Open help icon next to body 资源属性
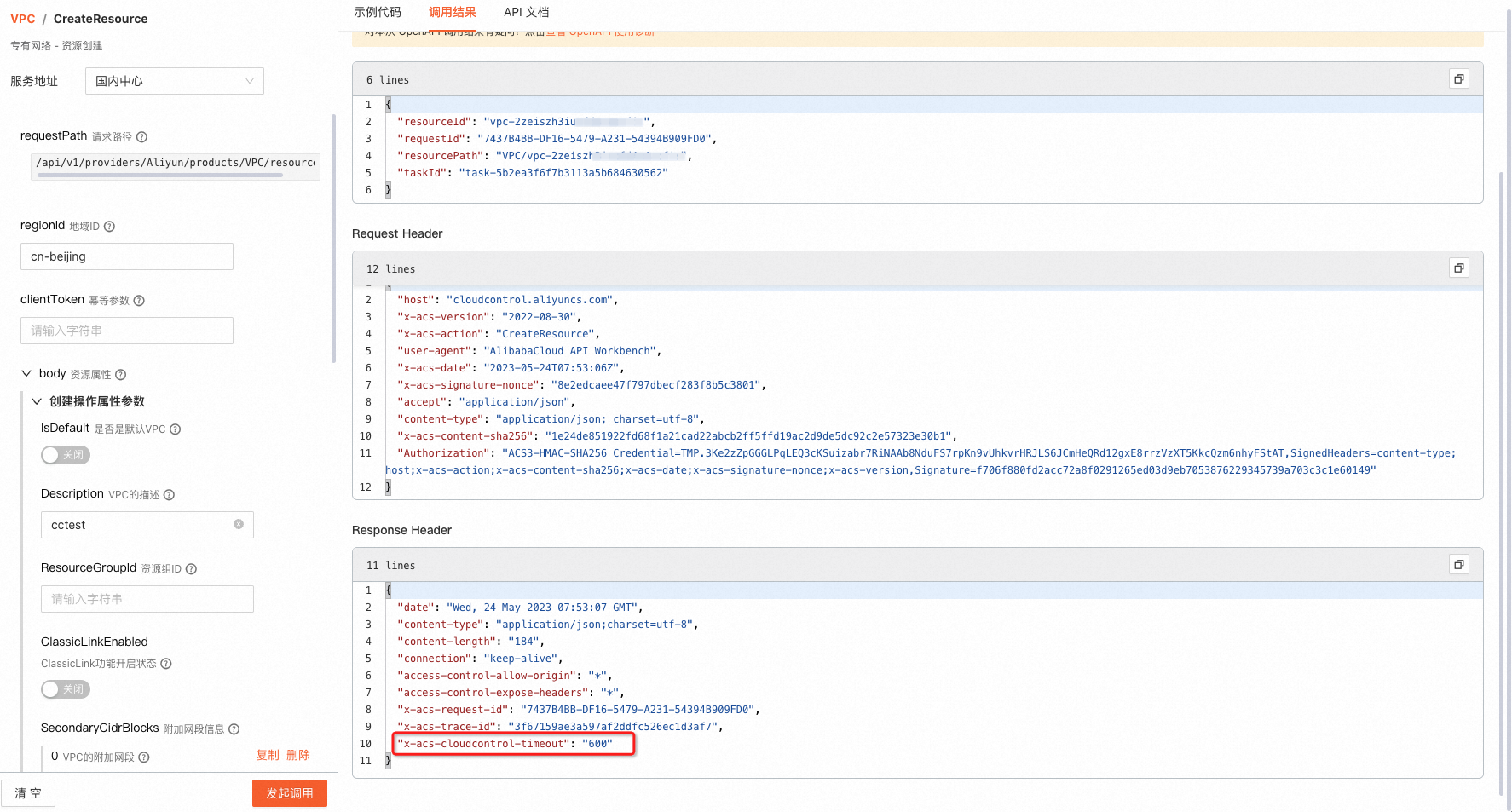 [120, 375]
